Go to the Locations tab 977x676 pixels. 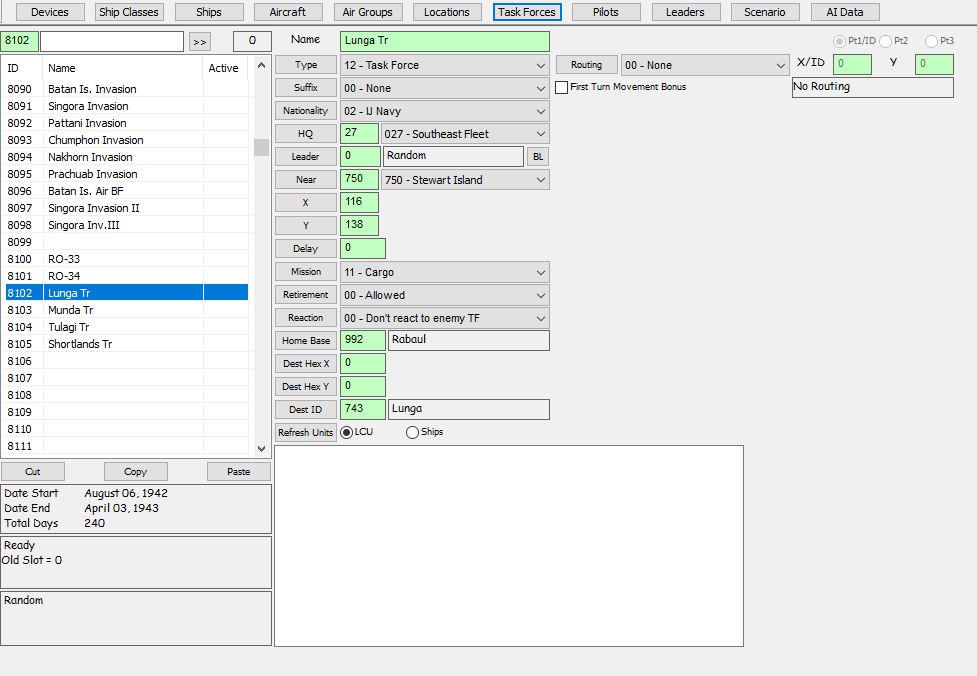[x=447, y=12]
